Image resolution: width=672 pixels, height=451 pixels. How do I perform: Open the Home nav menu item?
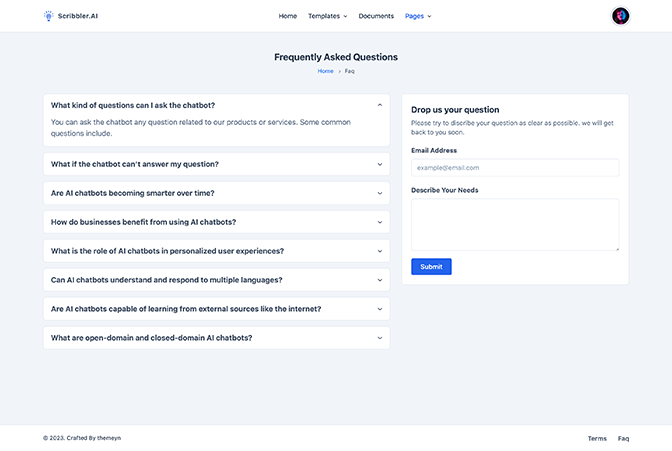coord(288,16)
